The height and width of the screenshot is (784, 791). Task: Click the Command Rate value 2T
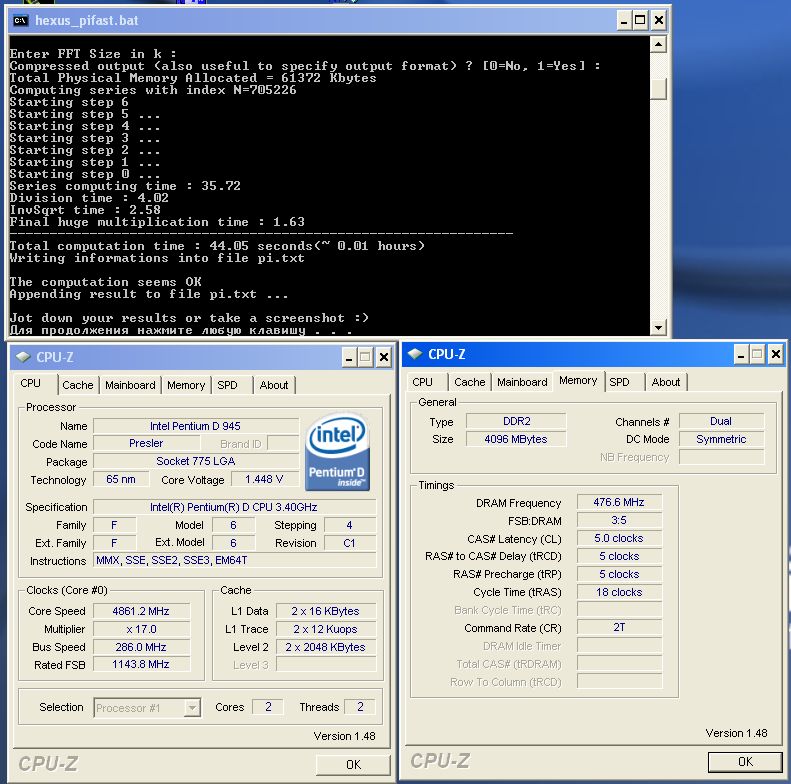click(x=619, y=627)
